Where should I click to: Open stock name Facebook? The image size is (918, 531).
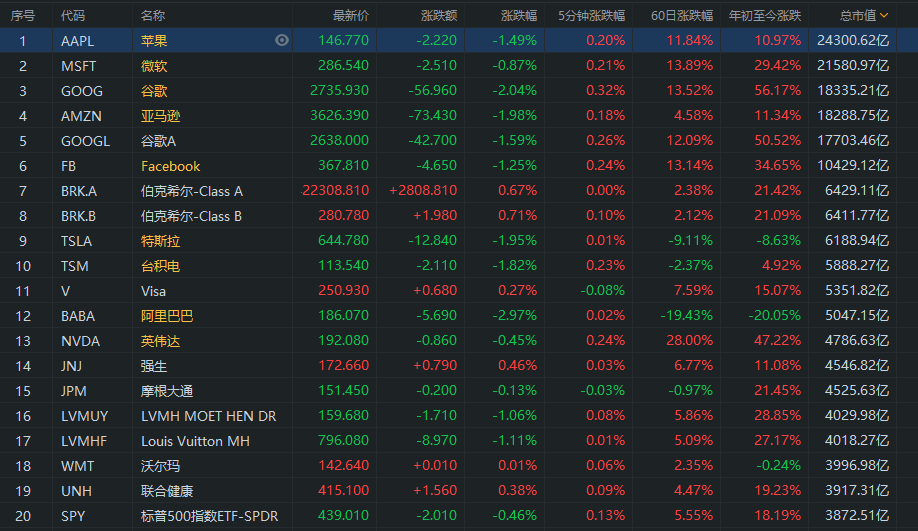170,166
